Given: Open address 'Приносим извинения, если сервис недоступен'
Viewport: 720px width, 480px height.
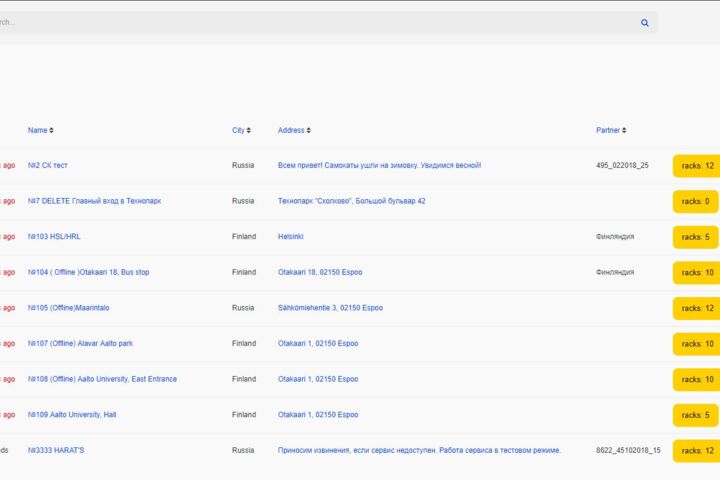Looking at the screenshot, I should click(419, 450).
